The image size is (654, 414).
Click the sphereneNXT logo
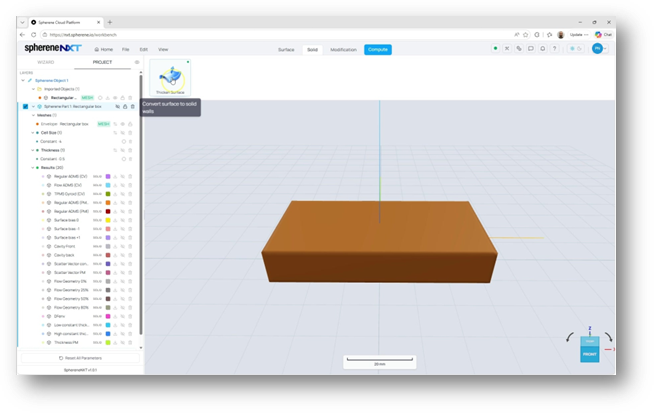pyautogui.click(x=53, y=48)
